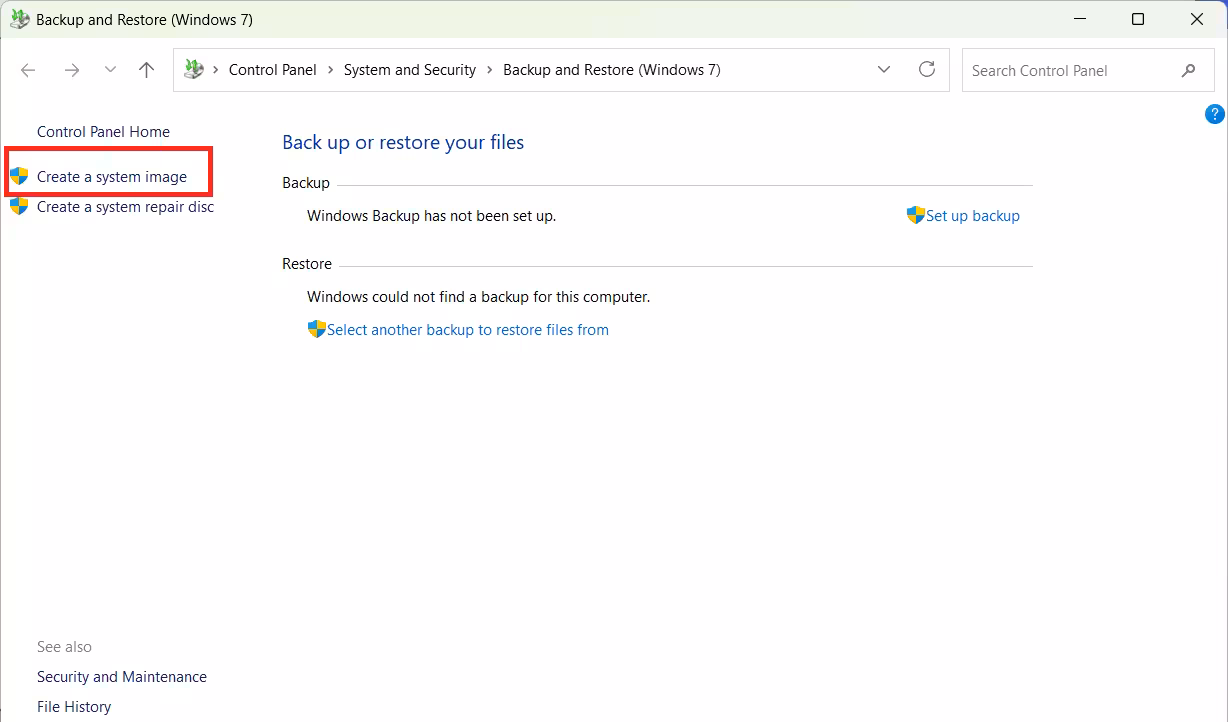Image resolution: width=1228 pixels, height=722 pixels.
Task: Click Create a system image link
Action: (x=112, y=177)
